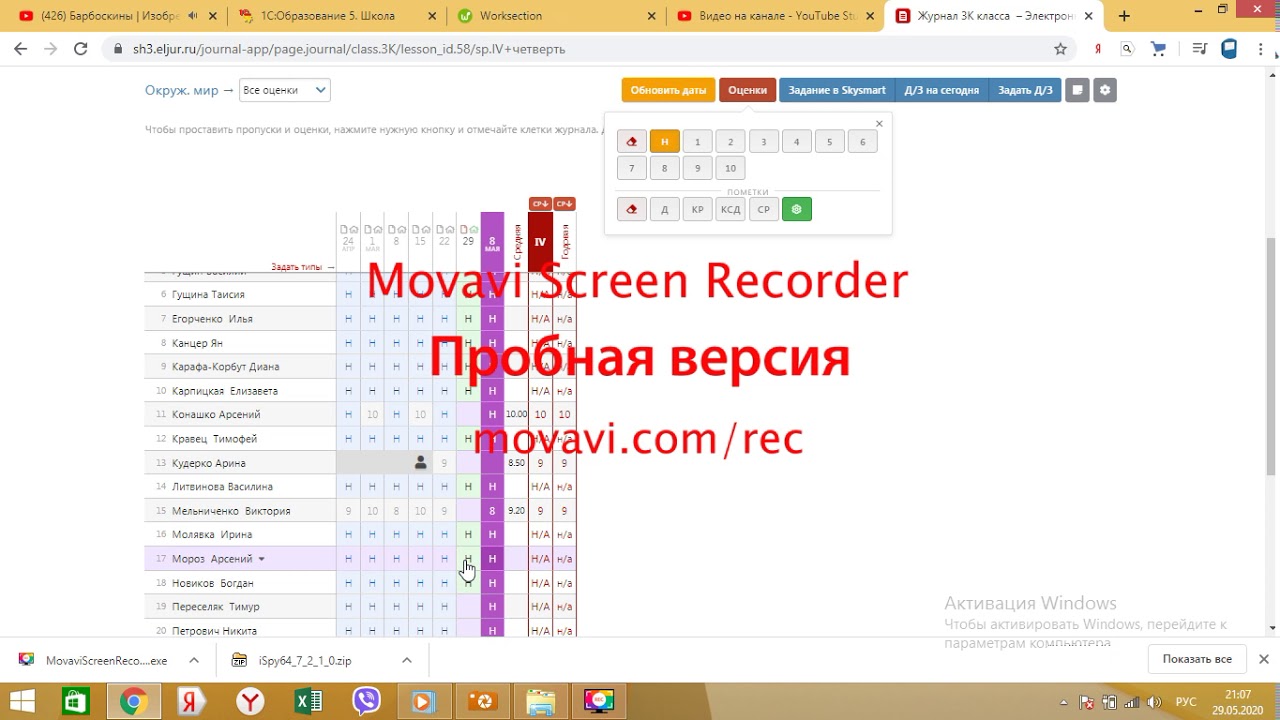Go back to the previous page
This screenshot has height=720, width=1280.
[20, 48]
